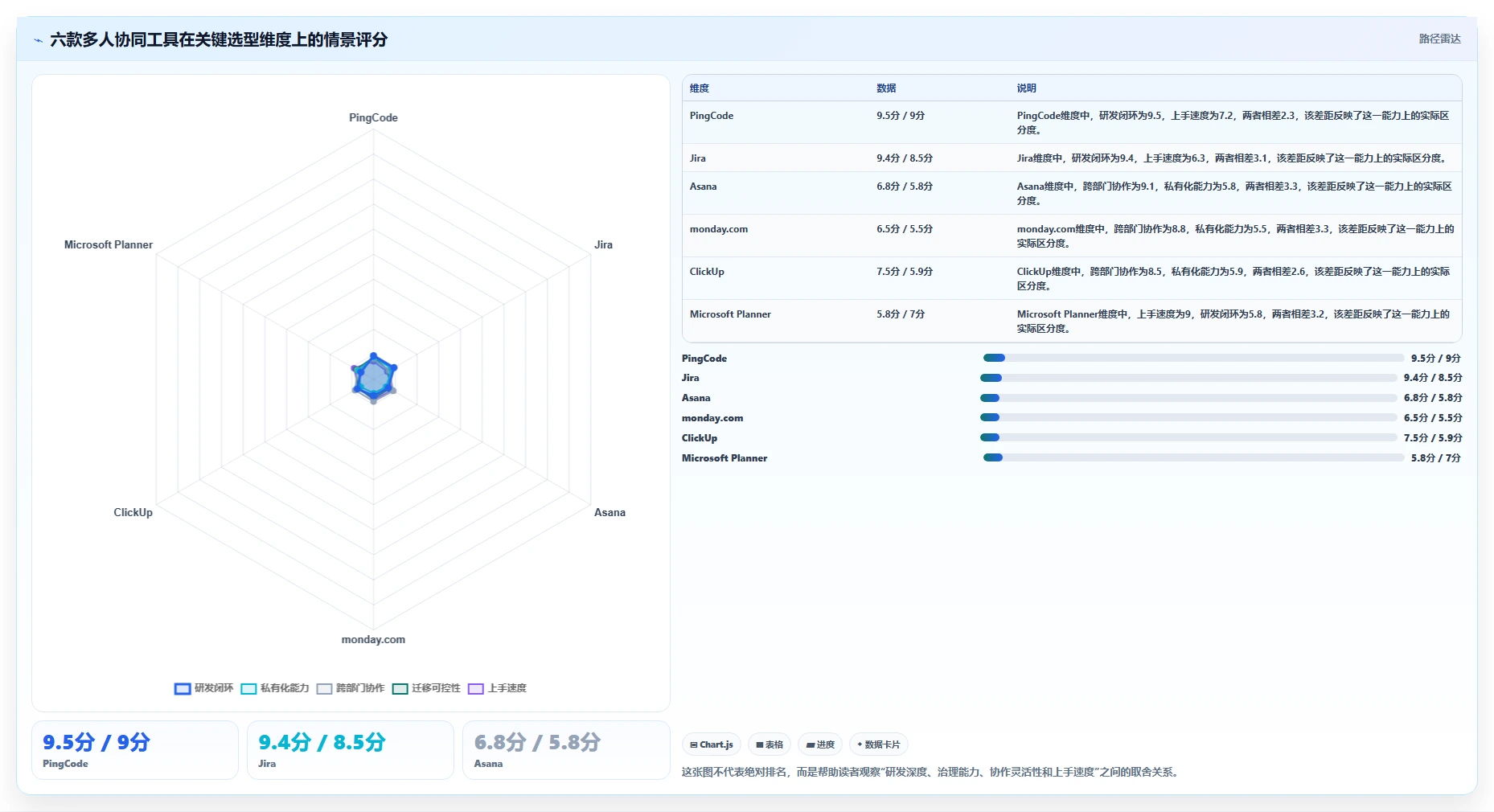Click the ClickUp维度中 description cell
The width and height of the screenshot is (1494, 812).
1234,278
